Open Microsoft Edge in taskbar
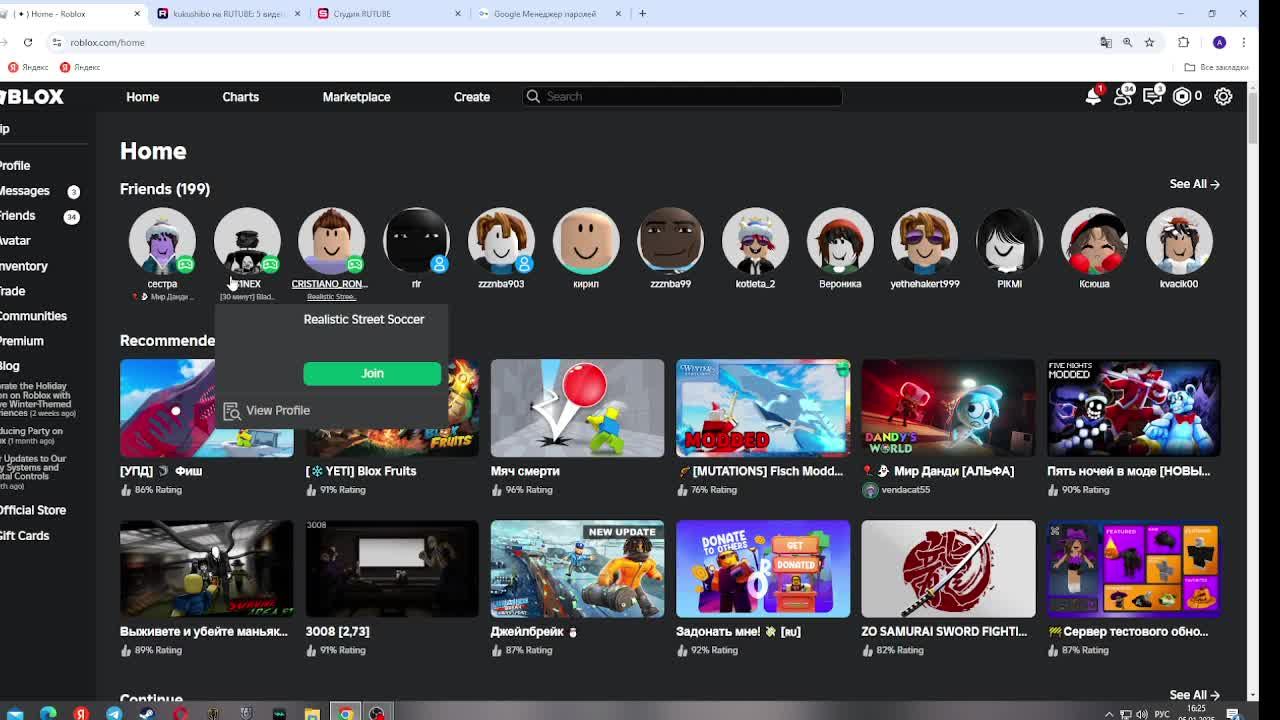Image resolution: width=1280 pixels, height=720 pixels. [48, 713]
